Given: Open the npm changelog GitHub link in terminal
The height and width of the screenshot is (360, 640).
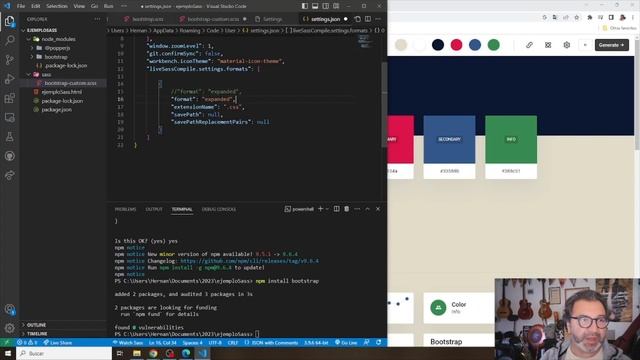Looking at the screenshot, I should point(249,261).
